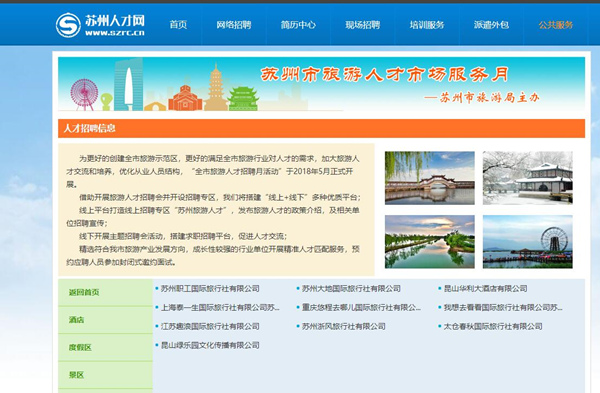Click the 苏州人才网 site logo
The width and height of the screenshot is (600, 393).
pos(100,25)
